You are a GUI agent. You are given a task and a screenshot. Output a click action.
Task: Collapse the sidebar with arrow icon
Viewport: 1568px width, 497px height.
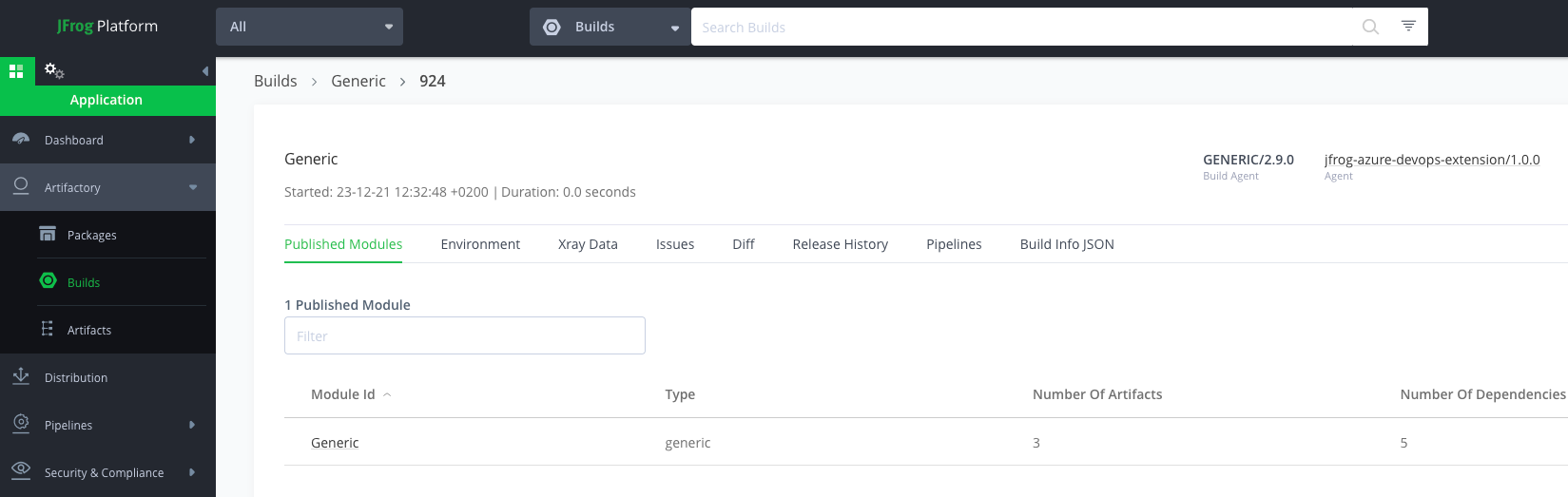click(205, 71)
